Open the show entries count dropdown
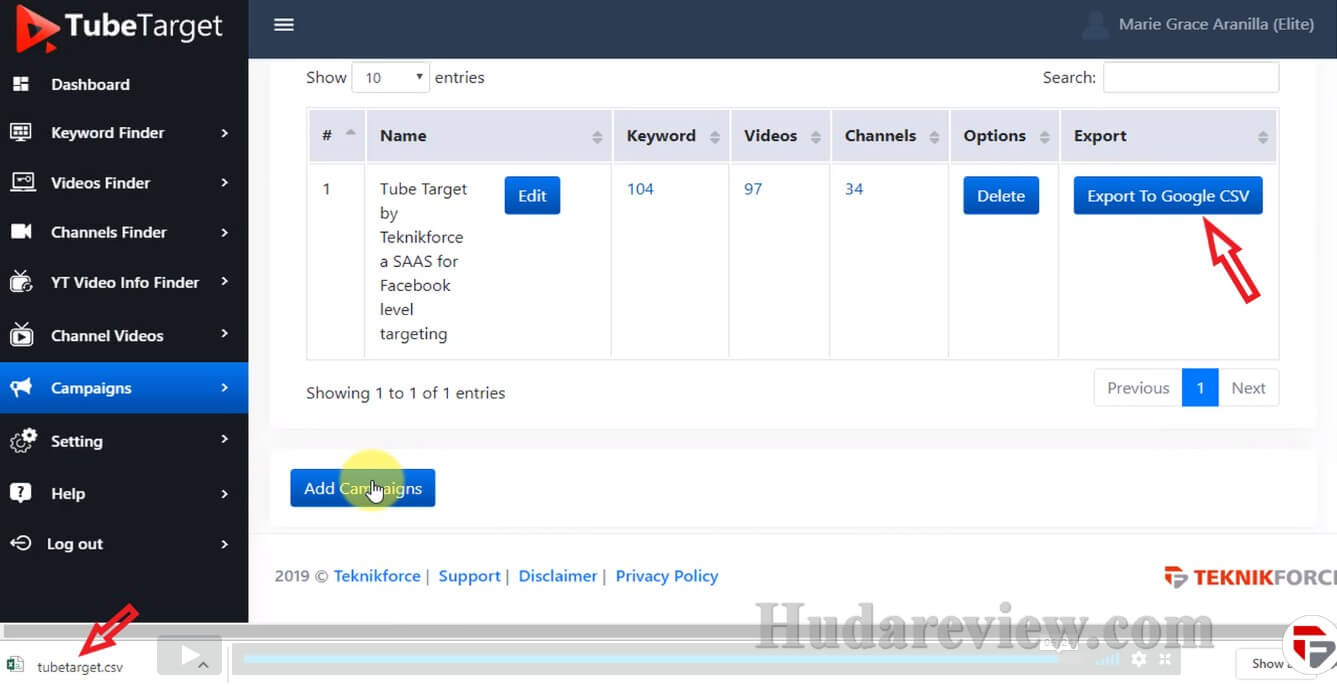This screenshot has height=685, width=1337. tap(390, 77)
